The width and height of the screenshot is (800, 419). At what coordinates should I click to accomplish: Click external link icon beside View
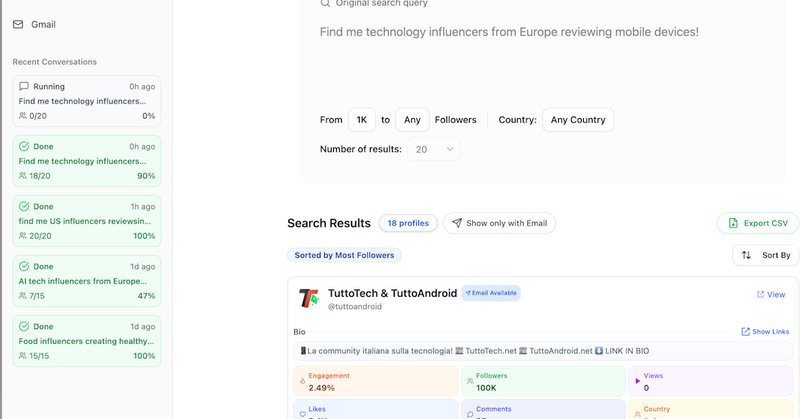760,294
